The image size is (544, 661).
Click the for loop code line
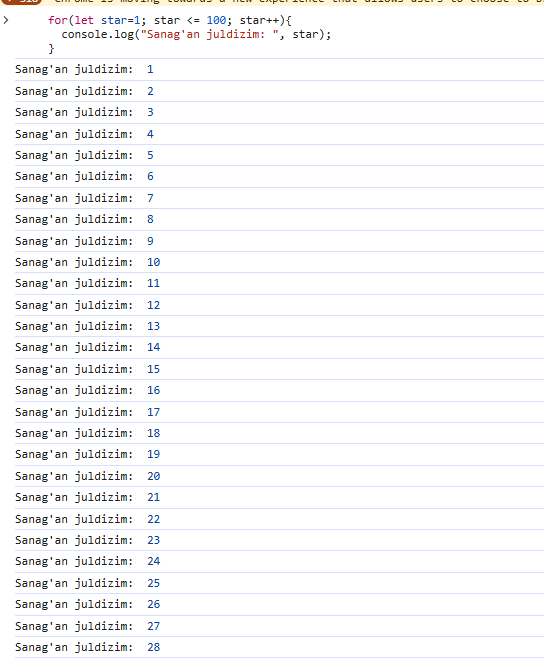170,20
